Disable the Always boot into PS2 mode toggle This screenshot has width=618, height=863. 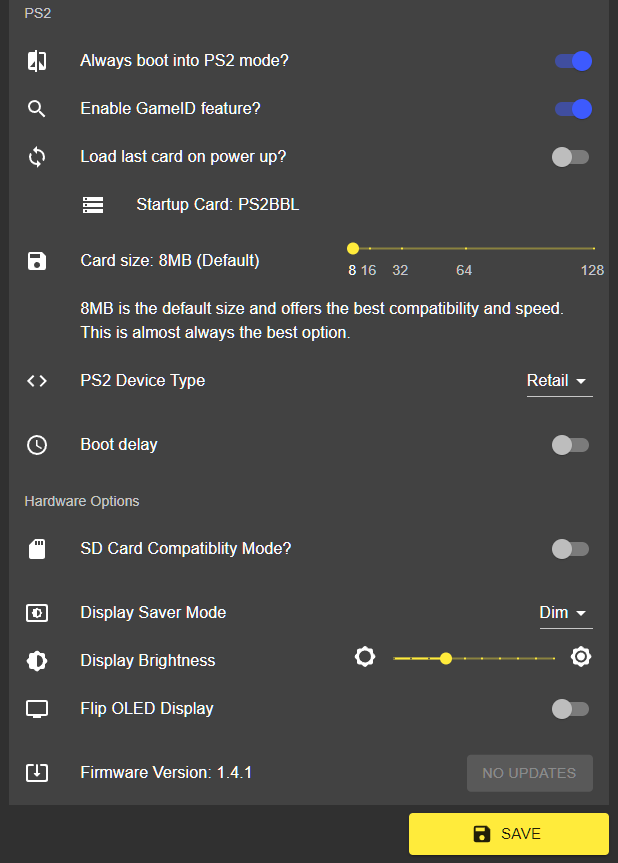tap(571, 61)
